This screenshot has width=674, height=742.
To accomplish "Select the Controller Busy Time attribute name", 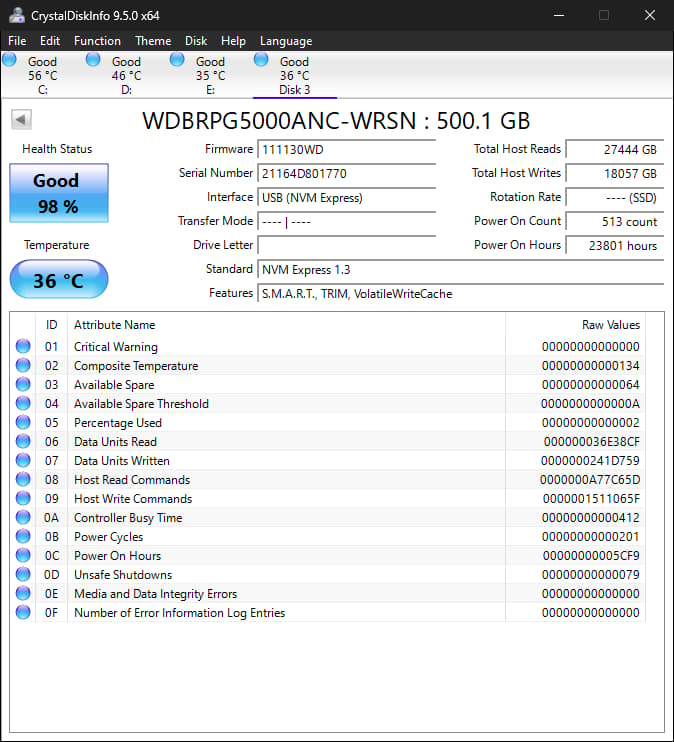I will [x=128, y=518].
